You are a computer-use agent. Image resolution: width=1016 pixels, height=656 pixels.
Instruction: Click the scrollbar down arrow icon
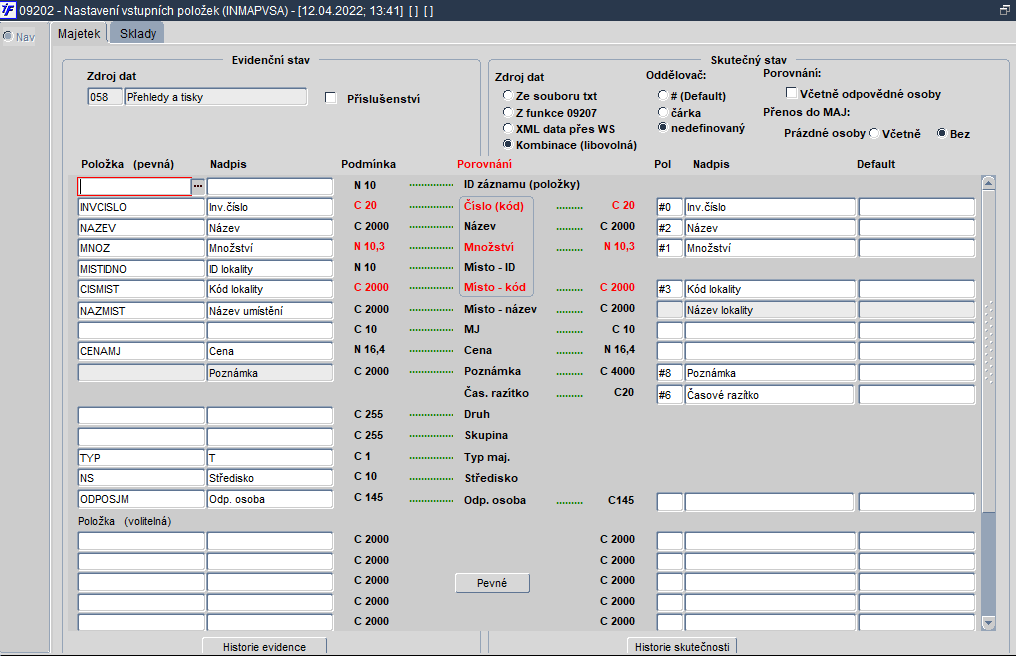988,623
